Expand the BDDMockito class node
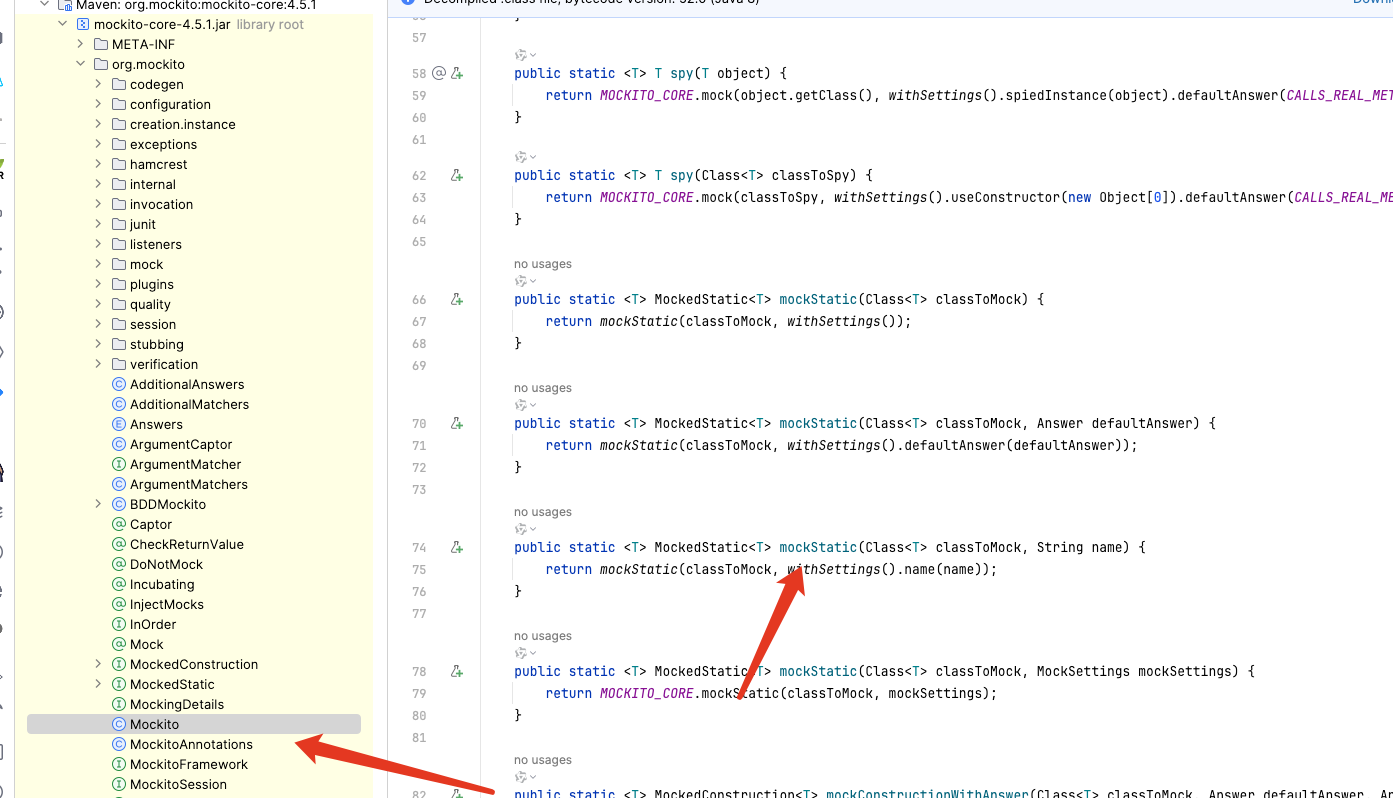Image resolution: width=1393 pixels, height=798 pixels. 98,504
